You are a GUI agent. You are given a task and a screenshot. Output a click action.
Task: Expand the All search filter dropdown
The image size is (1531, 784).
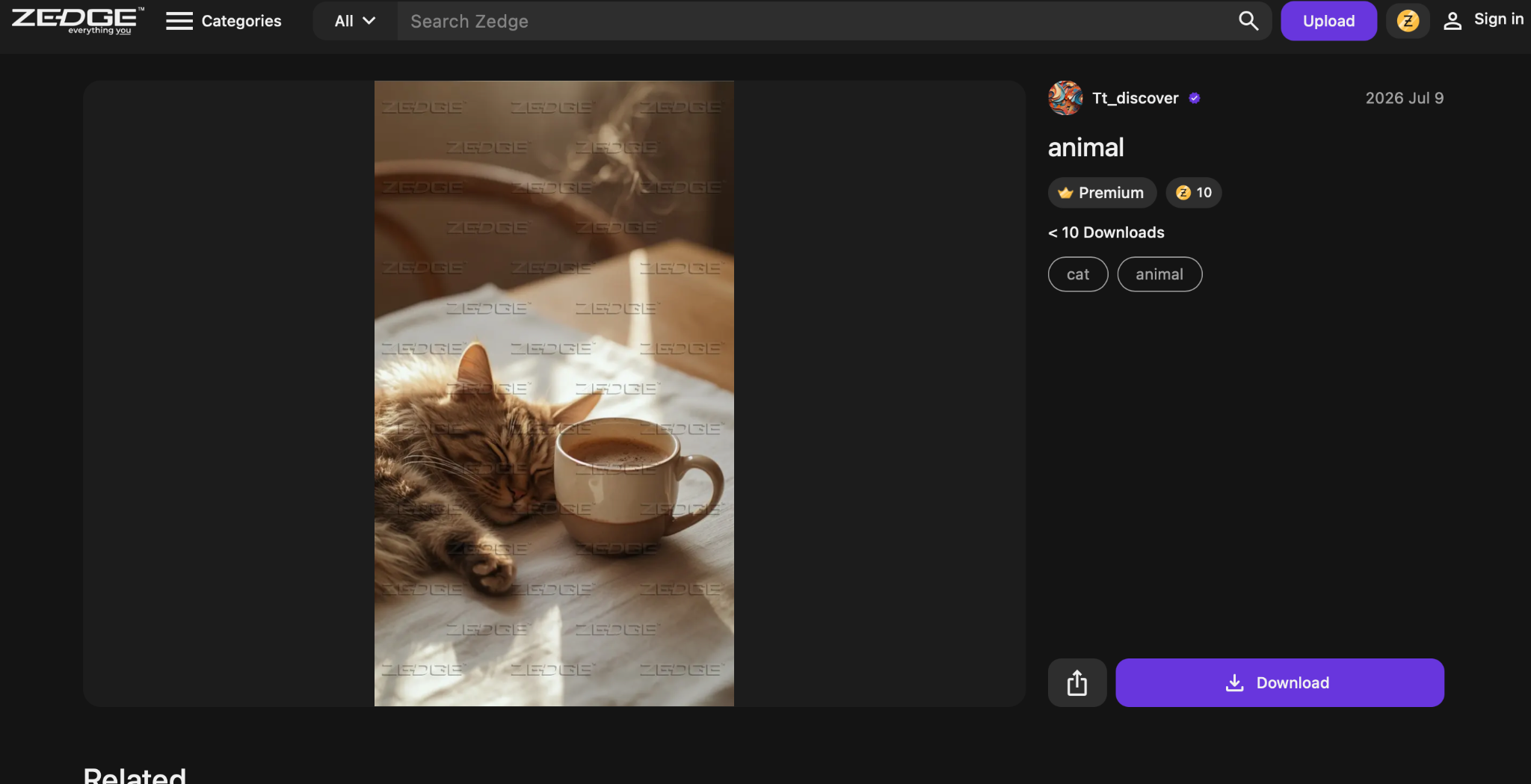355,21
